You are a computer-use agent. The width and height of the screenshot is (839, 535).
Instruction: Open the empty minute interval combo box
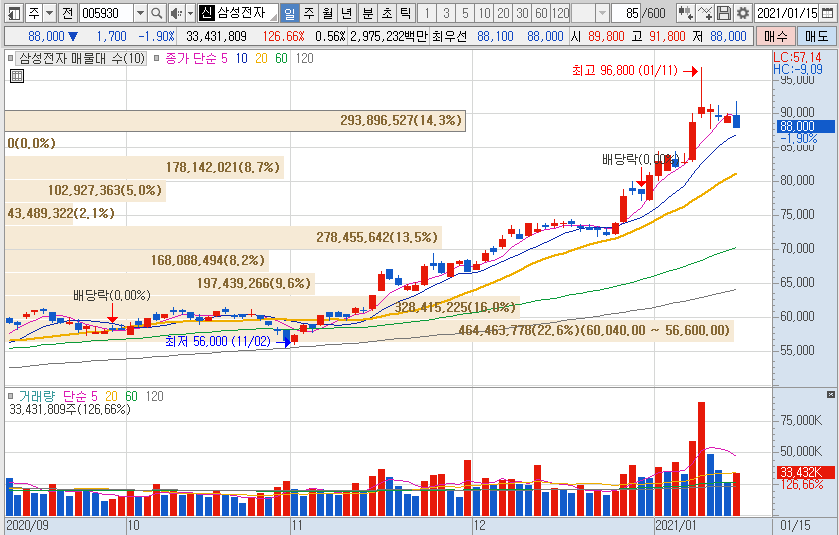click(x=590, y=13)
